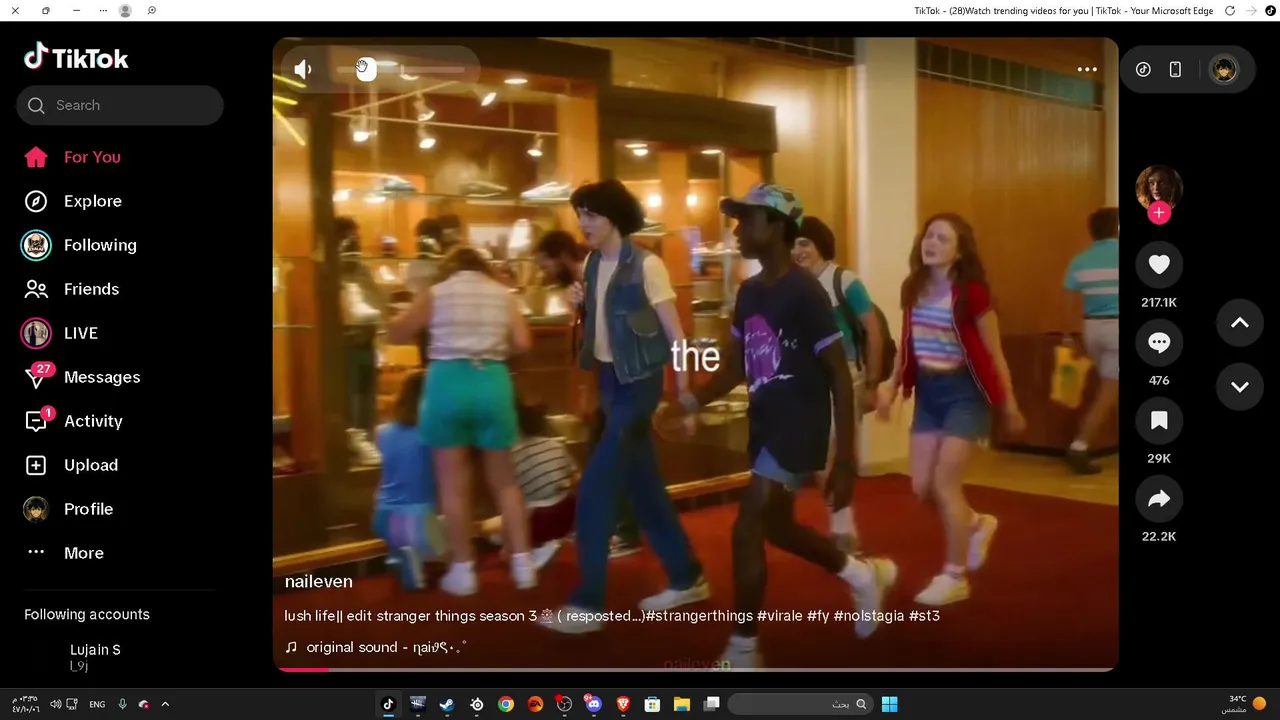1280x720 pixels.
Task: Open File Explorer from the taskbar
Action: click(x=682, y=704)
